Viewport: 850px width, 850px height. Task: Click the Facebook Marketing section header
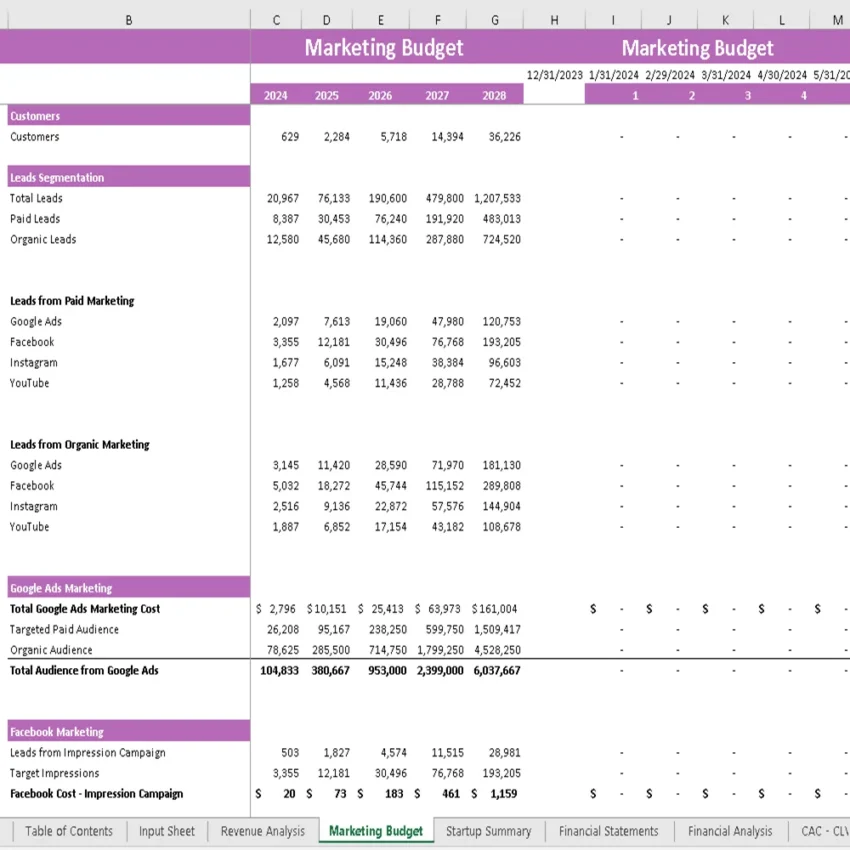pos(55,731)
